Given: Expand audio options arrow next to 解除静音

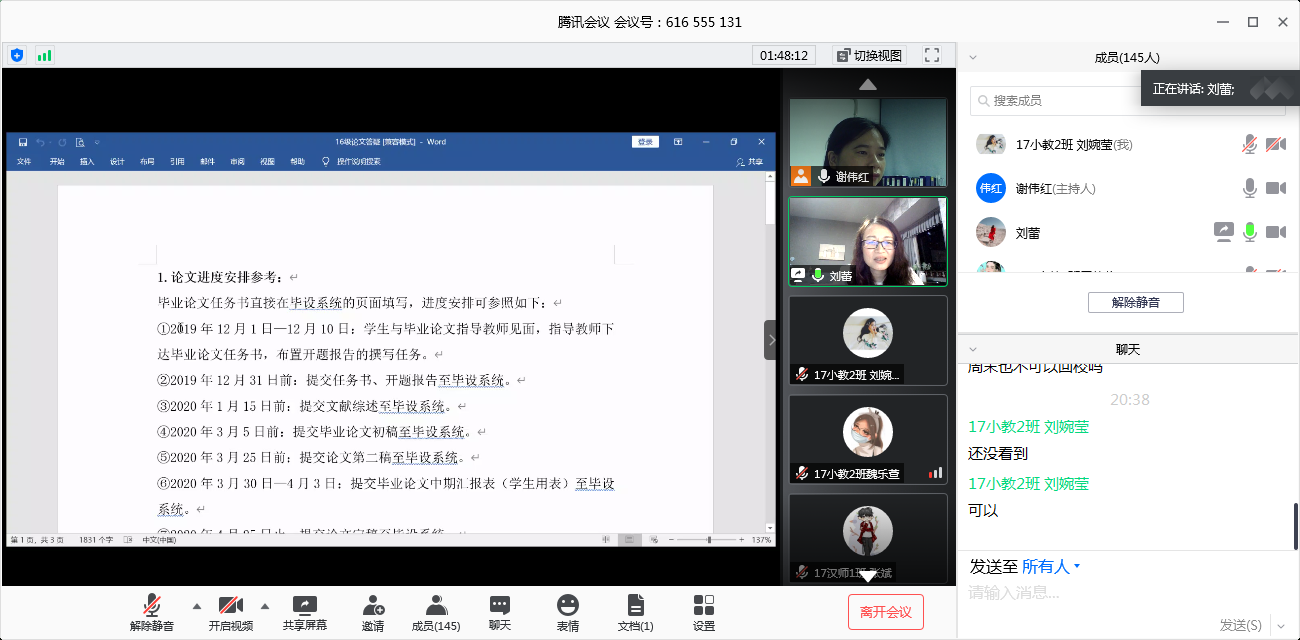Looking at the screenshot, I should (x=196, y=605).
